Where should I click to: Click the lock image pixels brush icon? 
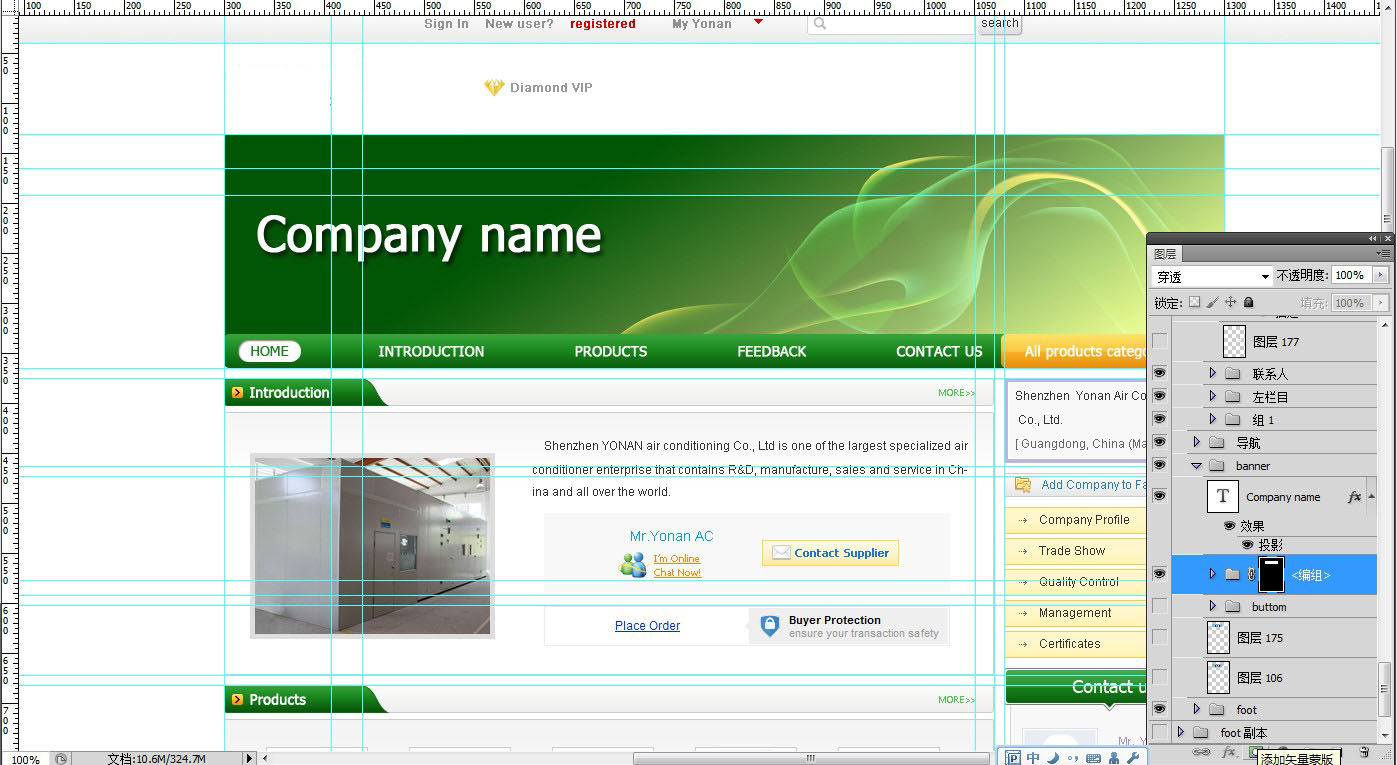tap(1212, 302)
